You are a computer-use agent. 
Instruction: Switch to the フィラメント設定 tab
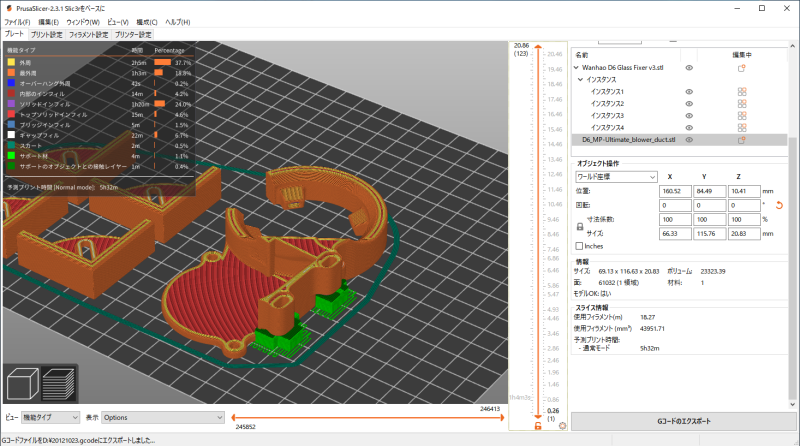(x=89, y=35)
